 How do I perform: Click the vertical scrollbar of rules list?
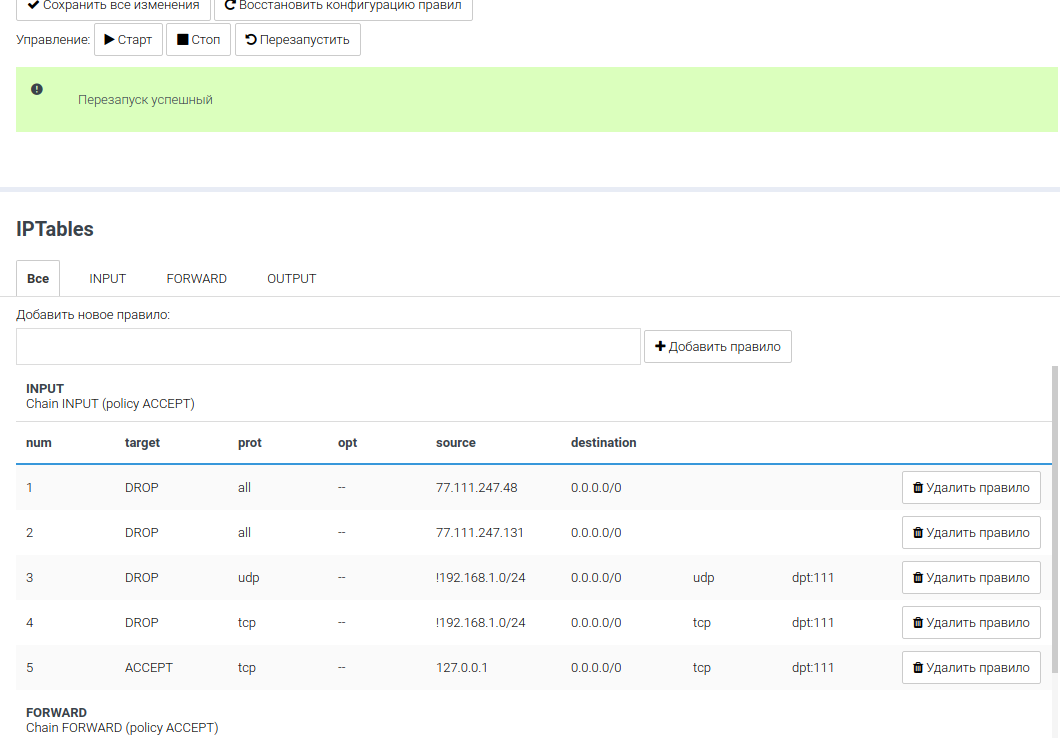(1055, 500)
